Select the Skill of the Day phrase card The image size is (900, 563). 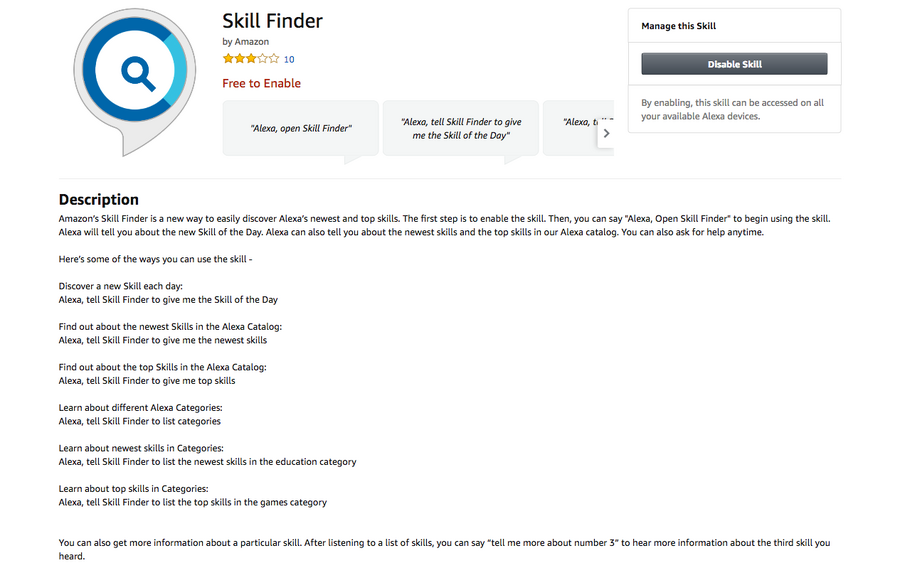tap(461, 128)
